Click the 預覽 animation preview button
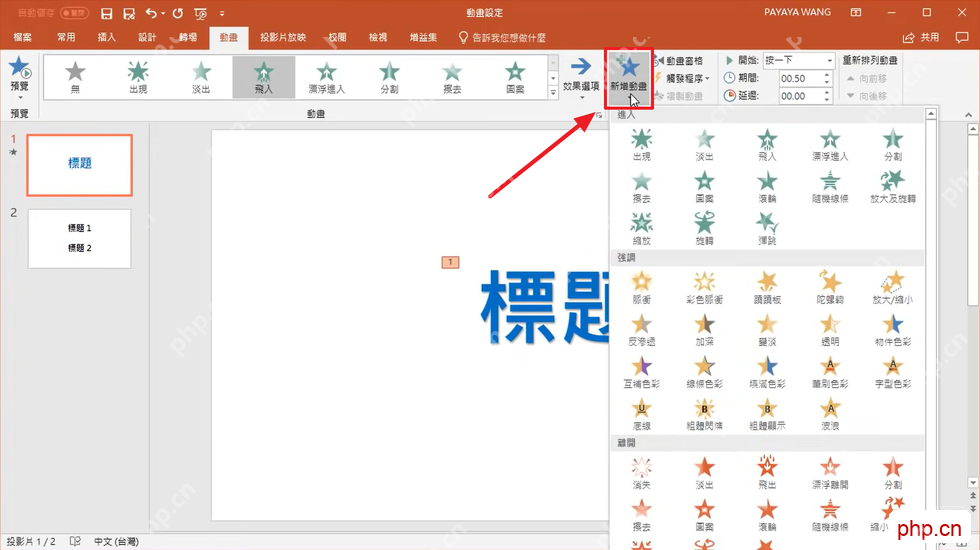Image resolution: width=980 pixels, height=550 pixels. click(19, 78)
